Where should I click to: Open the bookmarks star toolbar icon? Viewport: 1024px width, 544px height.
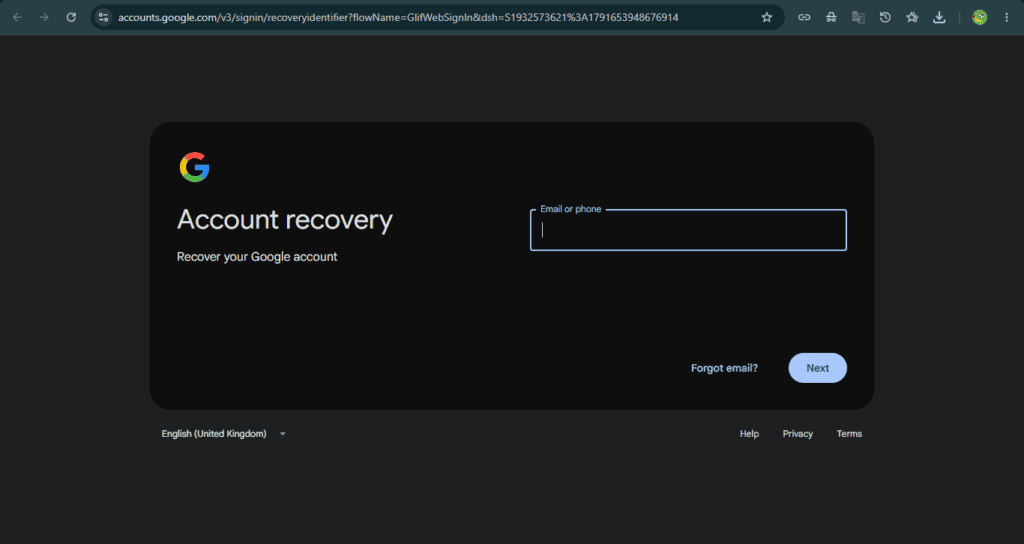912,18
